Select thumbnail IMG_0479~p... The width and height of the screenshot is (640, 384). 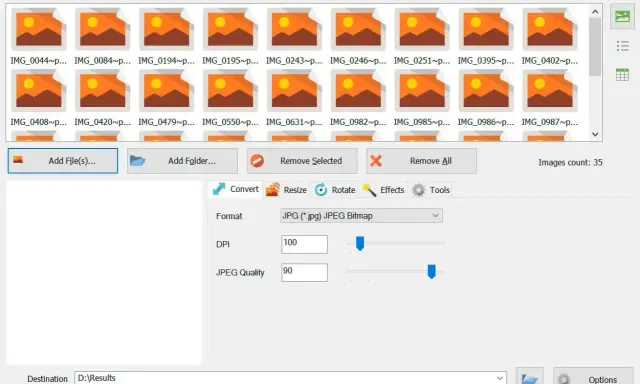[x=167, y=98]
